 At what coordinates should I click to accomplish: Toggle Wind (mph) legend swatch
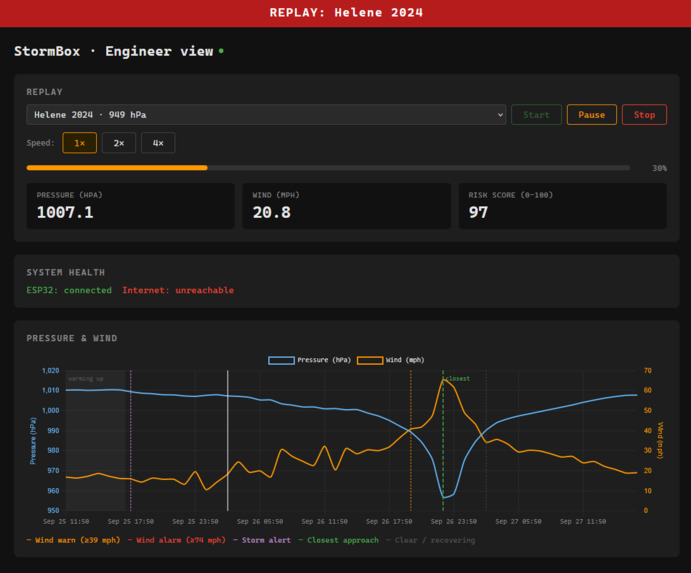click(x=370, y=360)
